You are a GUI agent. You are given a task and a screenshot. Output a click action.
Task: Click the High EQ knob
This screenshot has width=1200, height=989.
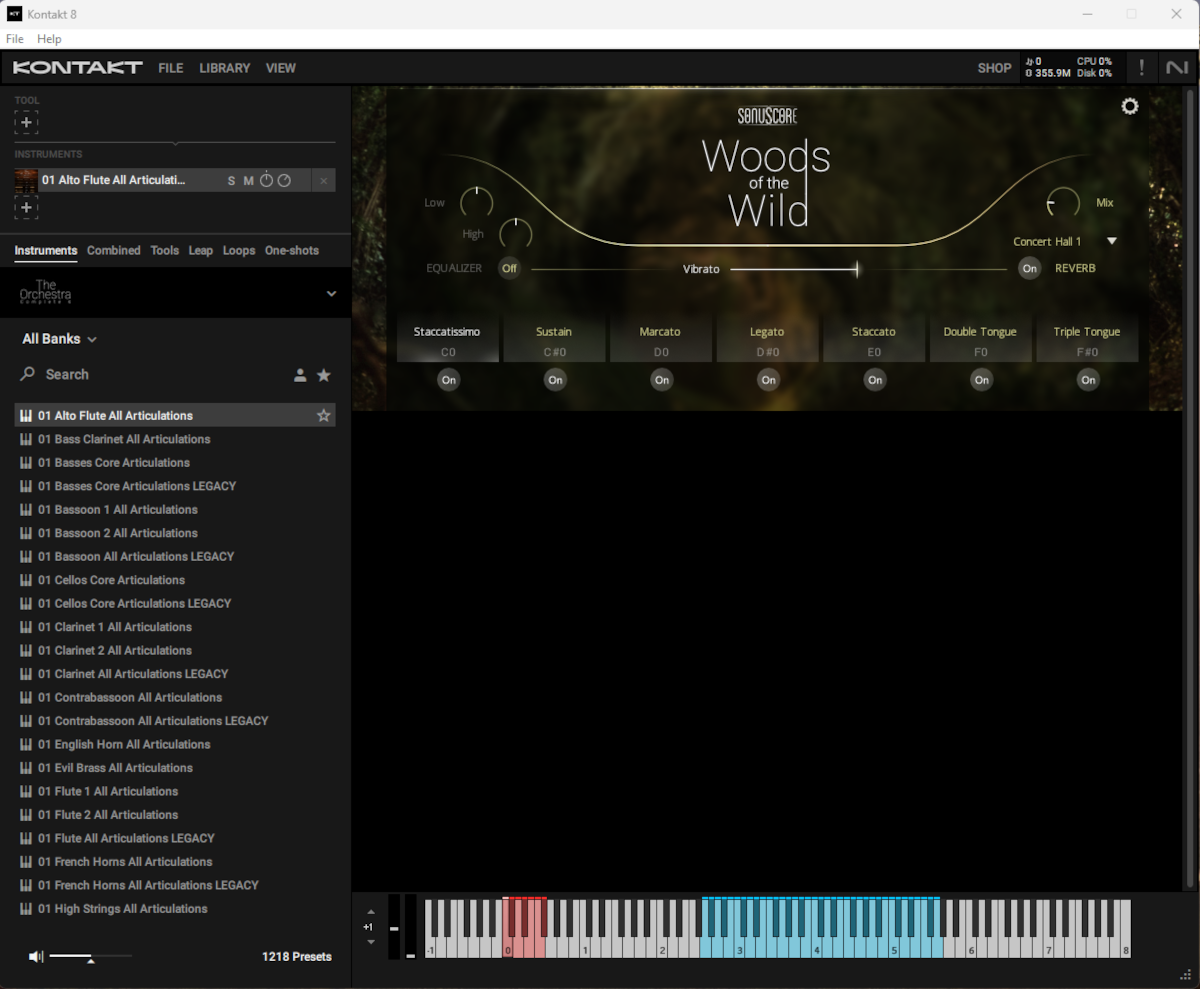tap(515, 234)
